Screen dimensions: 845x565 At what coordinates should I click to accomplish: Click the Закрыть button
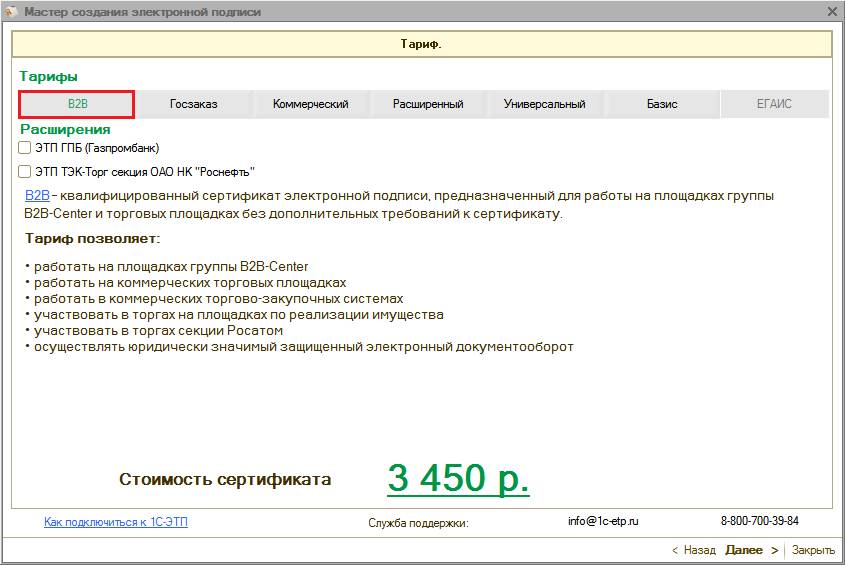(x=813, y=550)
